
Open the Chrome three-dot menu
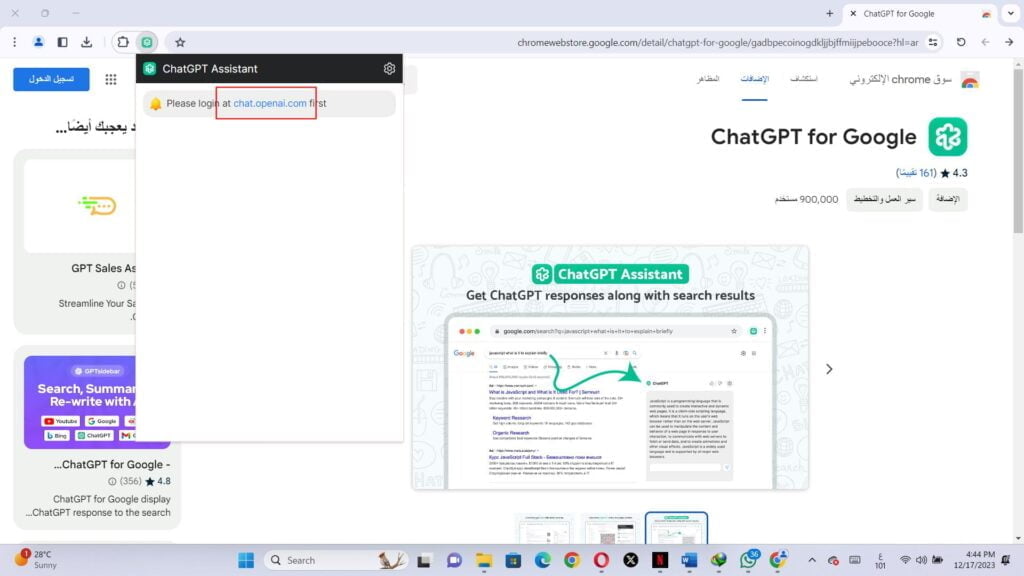(x=14, y=42)
